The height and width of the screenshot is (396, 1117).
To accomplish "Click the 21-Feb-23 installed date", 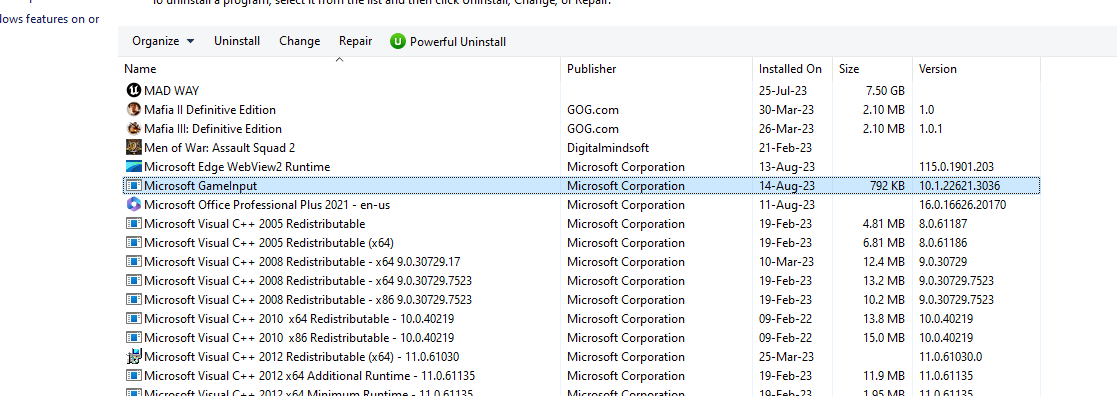I will point(786,147).
